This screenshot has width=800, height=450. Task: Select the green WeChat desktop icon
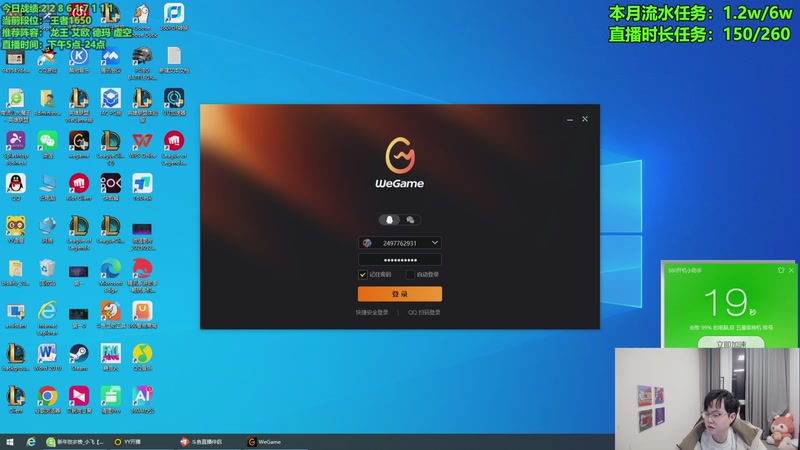[47, 144]
